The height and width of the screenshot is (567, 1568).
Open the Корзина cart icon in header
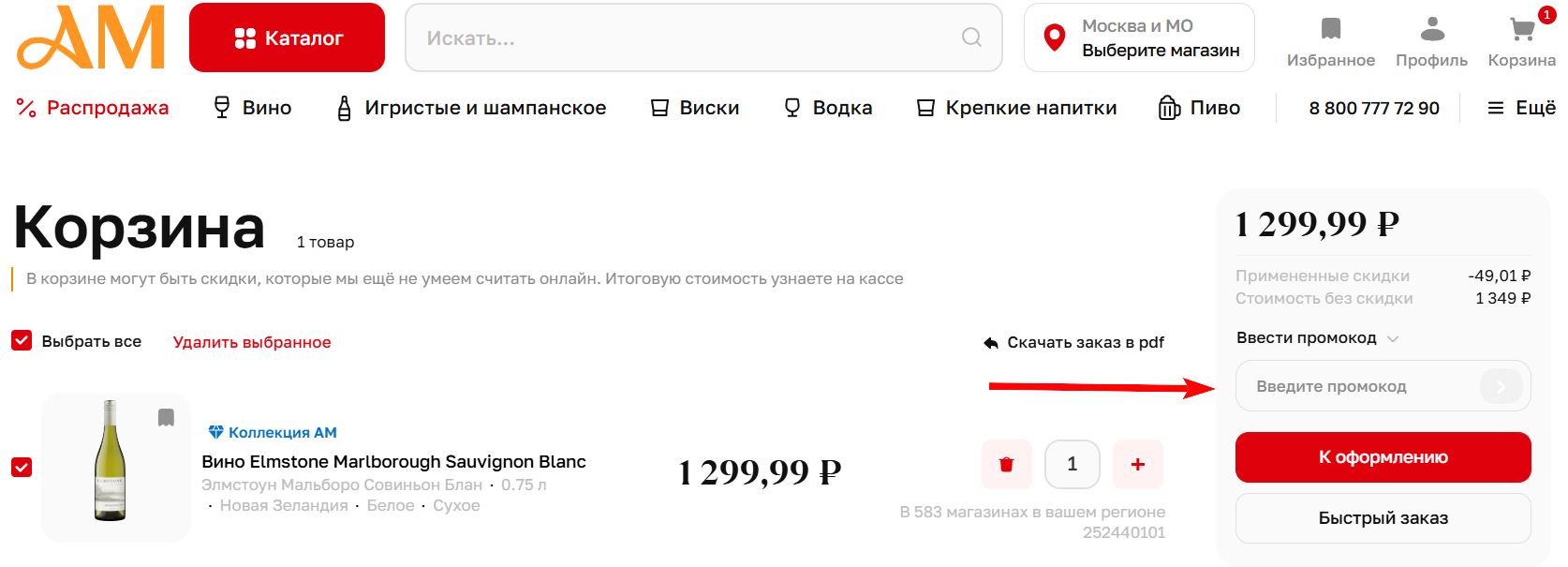click(1522, 30)
